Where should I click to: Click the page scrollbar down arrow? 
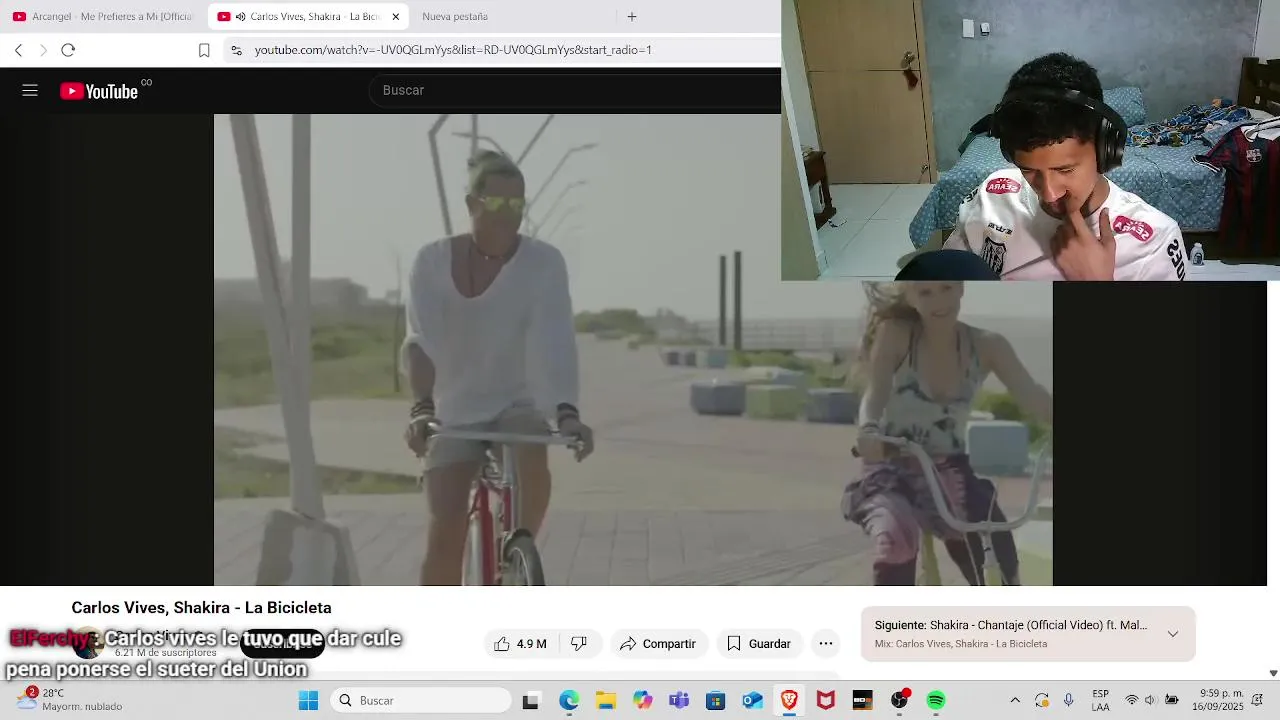[x=1273, y=673]
